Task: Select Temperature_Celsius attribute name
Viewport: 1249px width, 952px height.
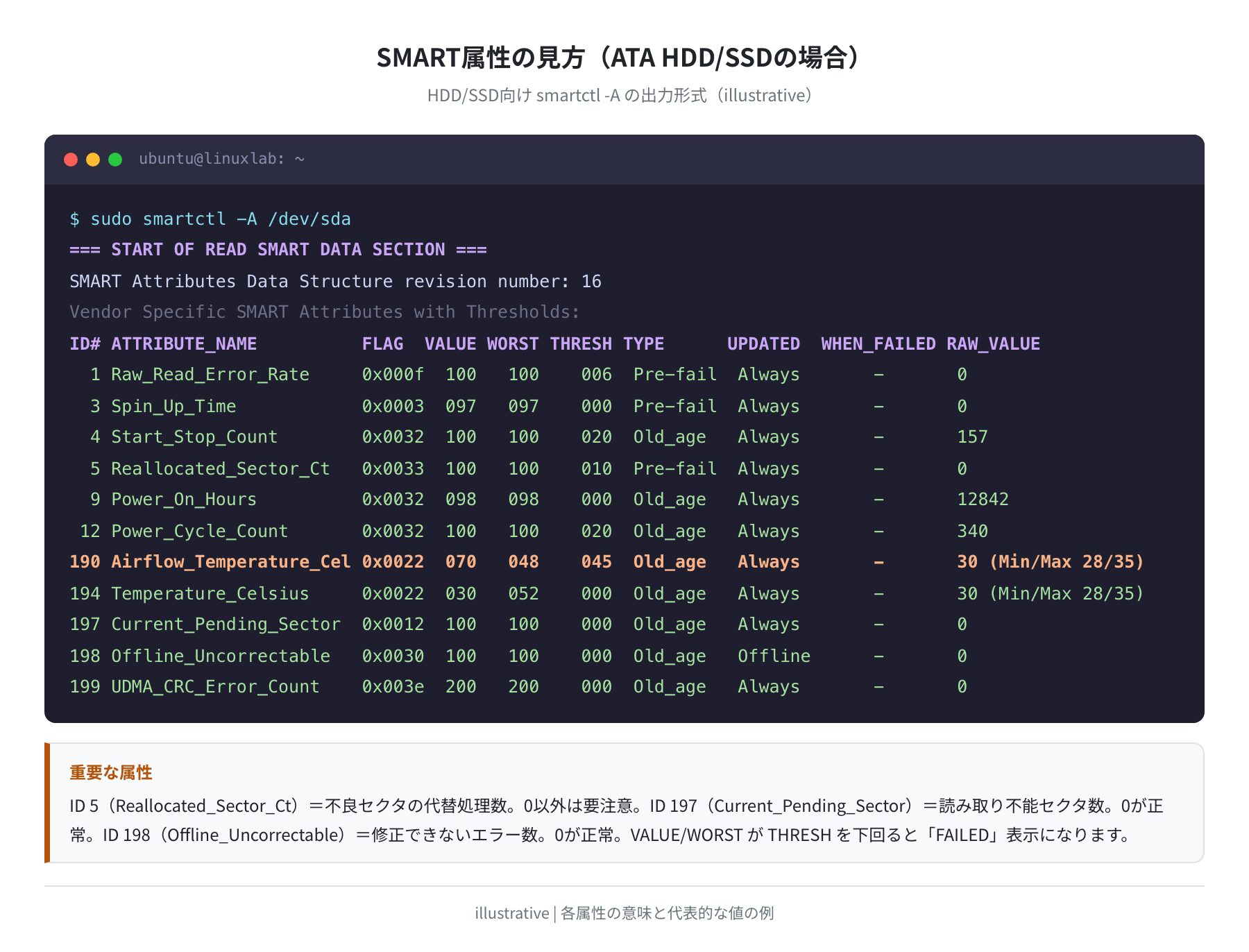Action: pos(210,594)
